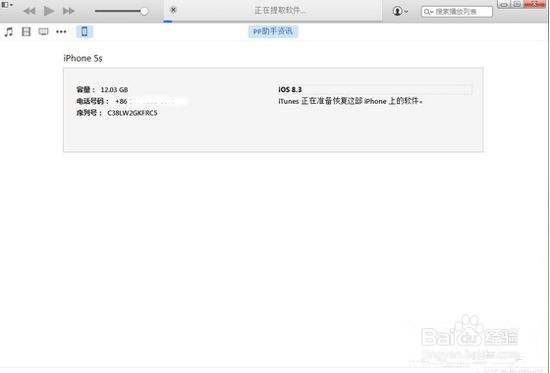This screenshot has height=373, width=550.
Task: Click the fast forward next track button
Action: (x=69, y=11)
